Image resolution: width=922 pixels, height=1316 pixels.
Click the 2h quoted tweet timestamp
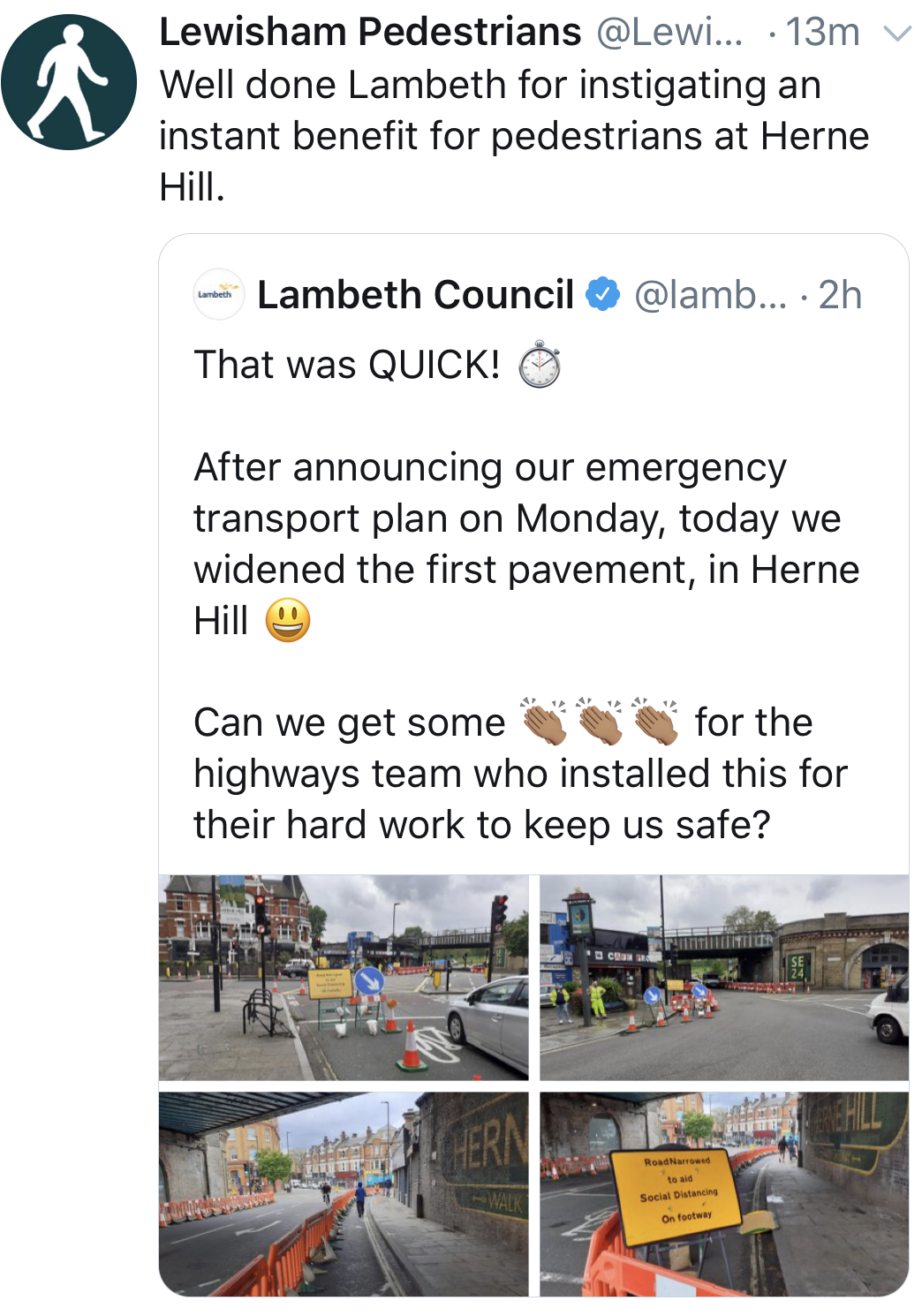tap(840, 295)
